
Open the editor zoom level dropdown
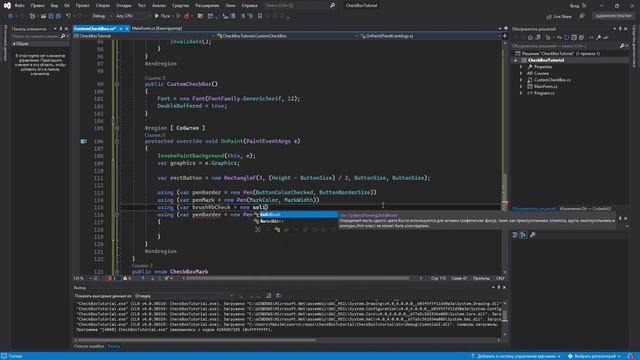click(x=83, y=278)
